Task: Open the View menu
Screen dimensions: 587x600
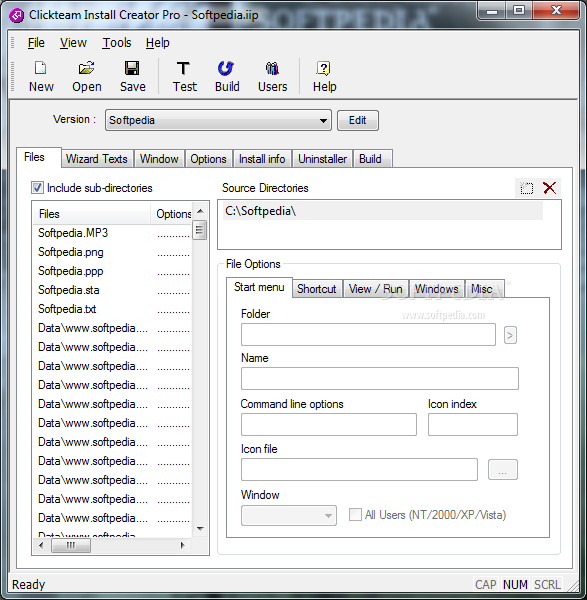Action: pos(73,43)
